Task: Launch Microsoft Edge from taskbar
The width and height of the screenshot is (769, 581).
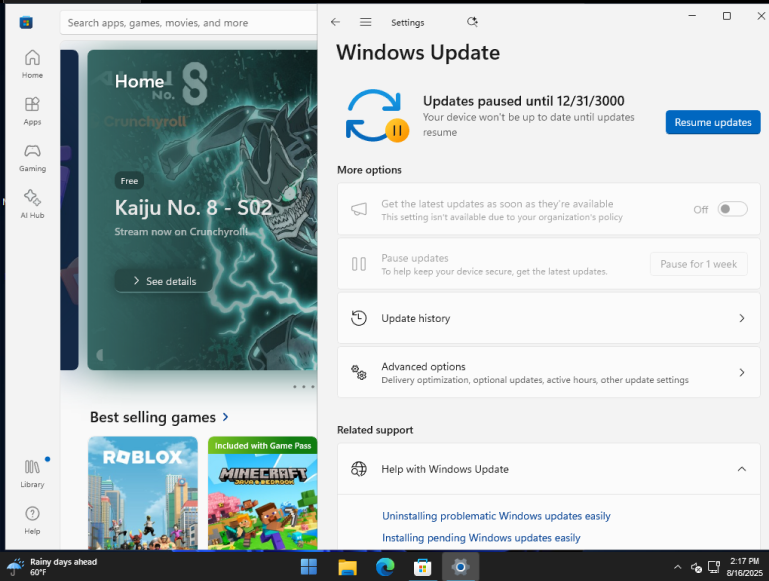Action: [385, 567]
